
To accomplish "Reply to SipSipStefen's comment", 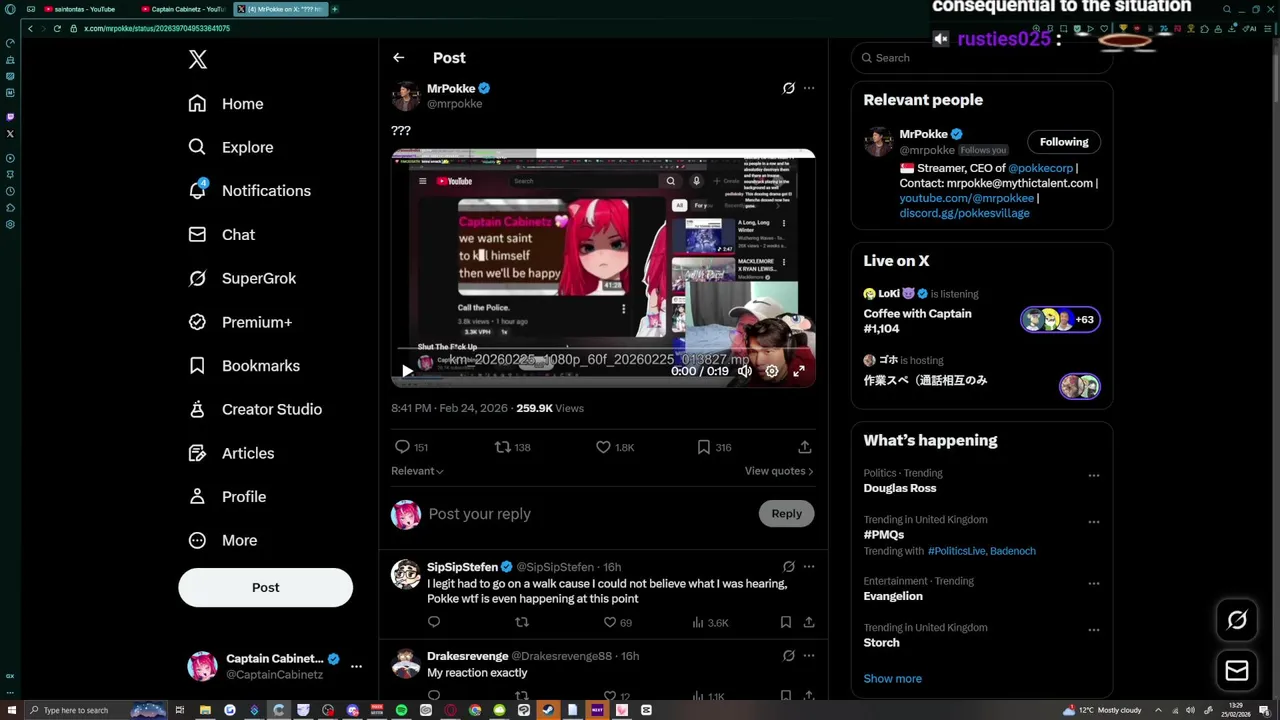I will click(x=434, y=622).
